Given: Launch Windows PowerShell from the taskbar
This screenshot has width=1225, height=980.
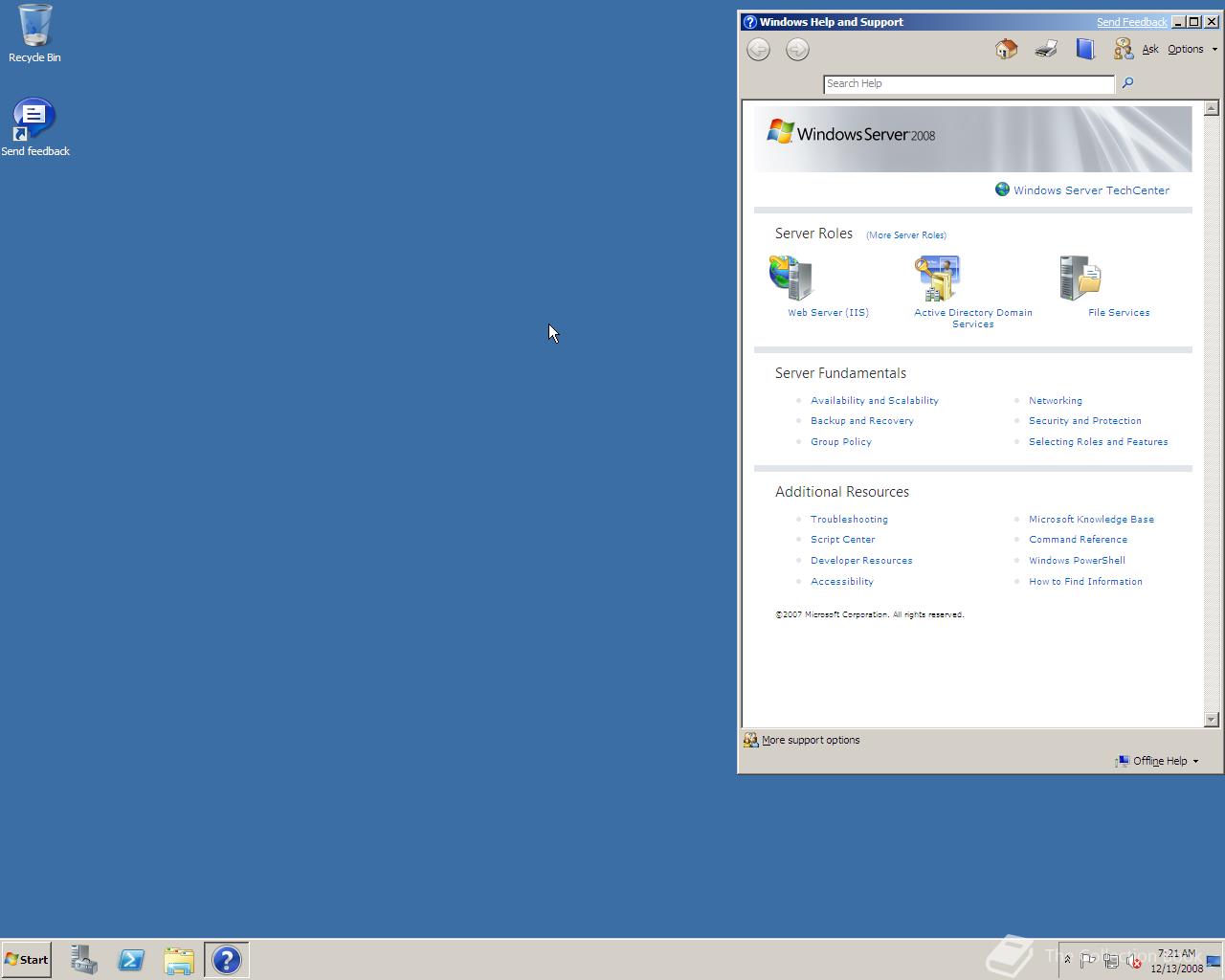Looking at the screenshot, I should point(131,960).
